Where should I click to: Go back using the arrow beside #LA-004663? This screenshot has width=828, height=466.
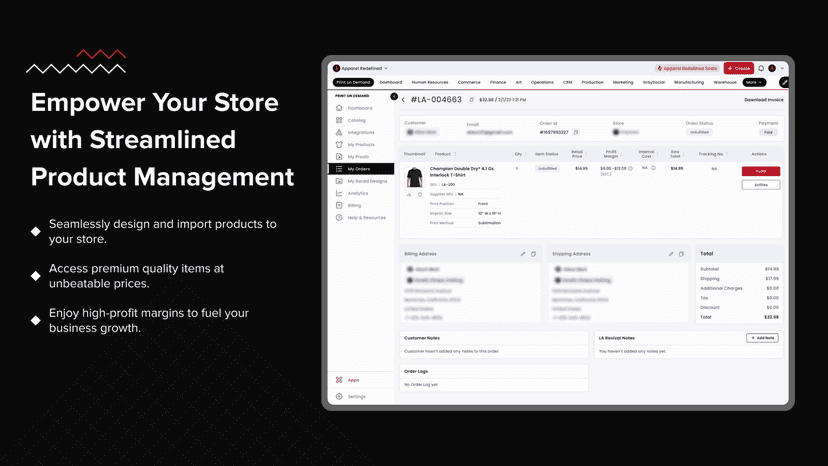point(403,99)
